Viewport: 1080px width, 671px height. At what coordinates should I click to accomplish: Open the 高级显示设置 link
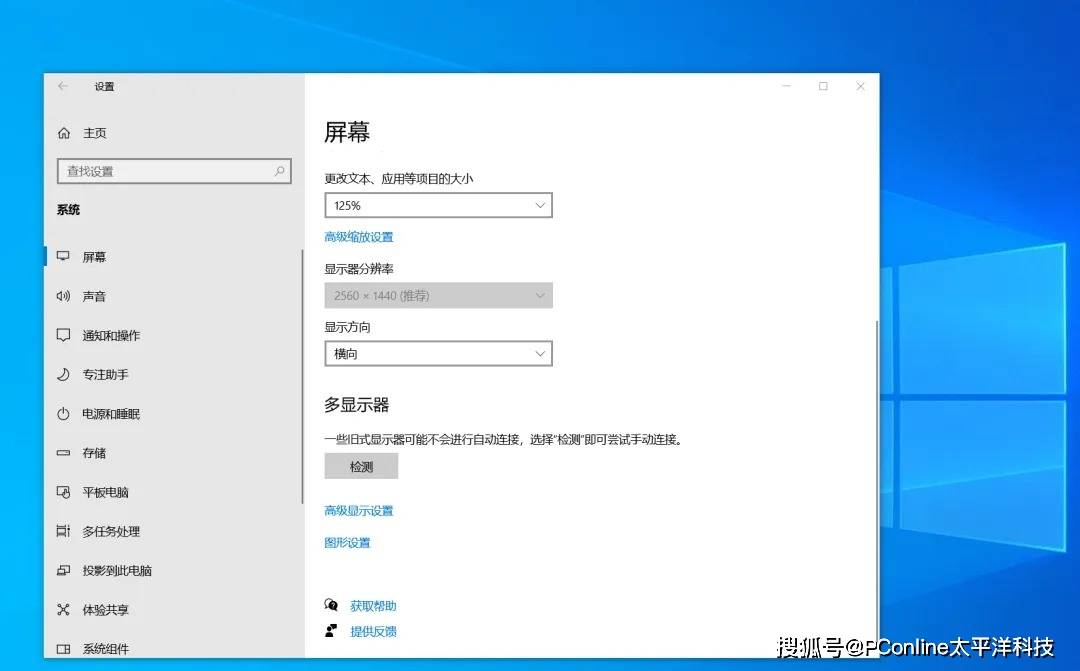coord(359,510)
